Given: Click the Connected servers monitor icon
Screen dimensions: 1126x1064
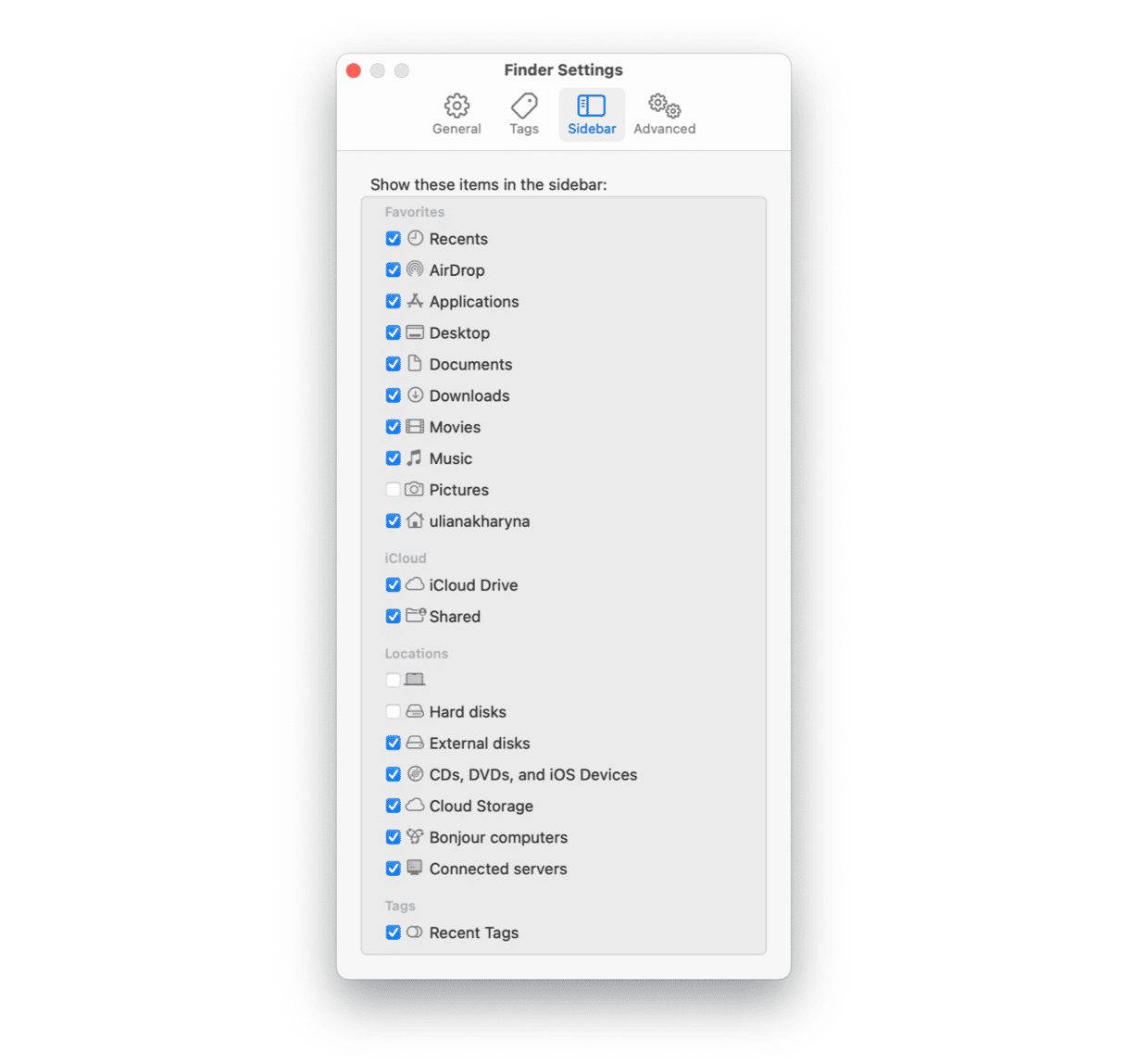Looking at the screenshot, I should click(415, 868).
